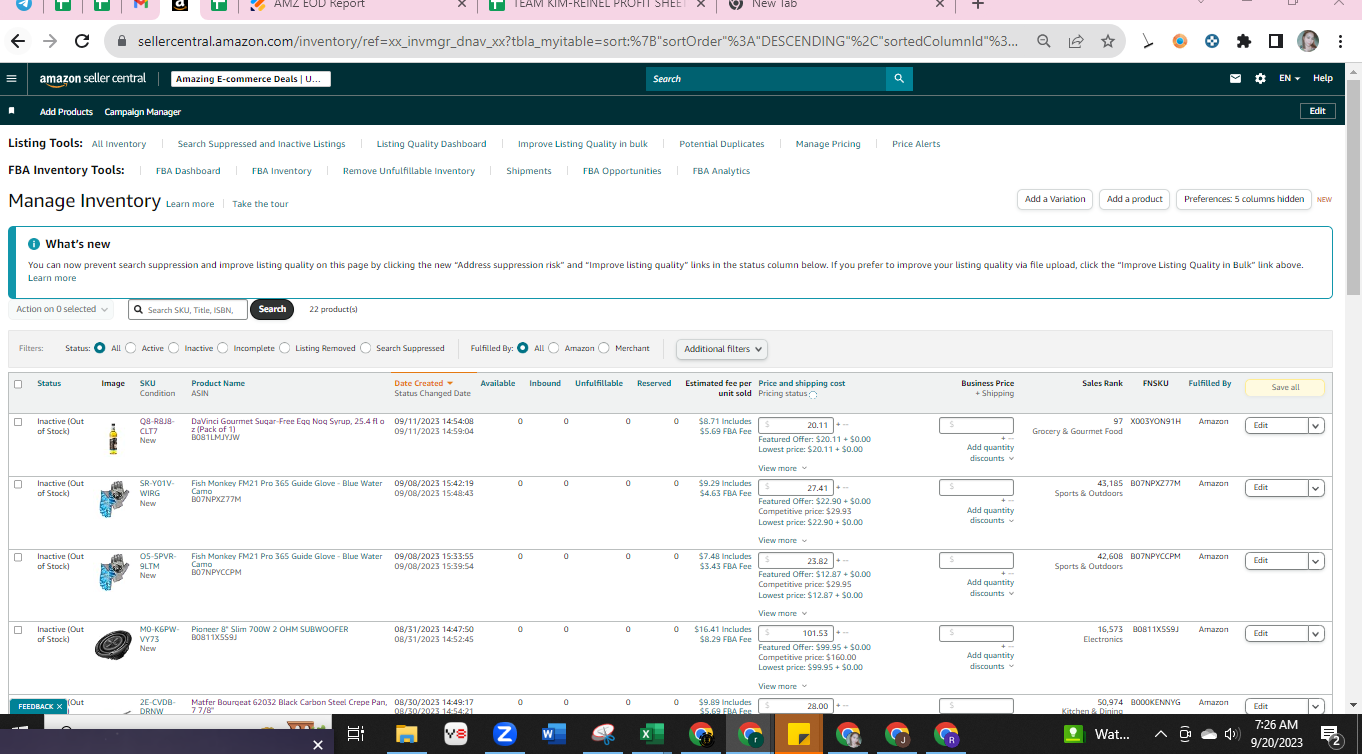The height and width of the screenshot is (754, 1362).
Task: Expand View more under the $101.53 price
Action: coord(781,686)
